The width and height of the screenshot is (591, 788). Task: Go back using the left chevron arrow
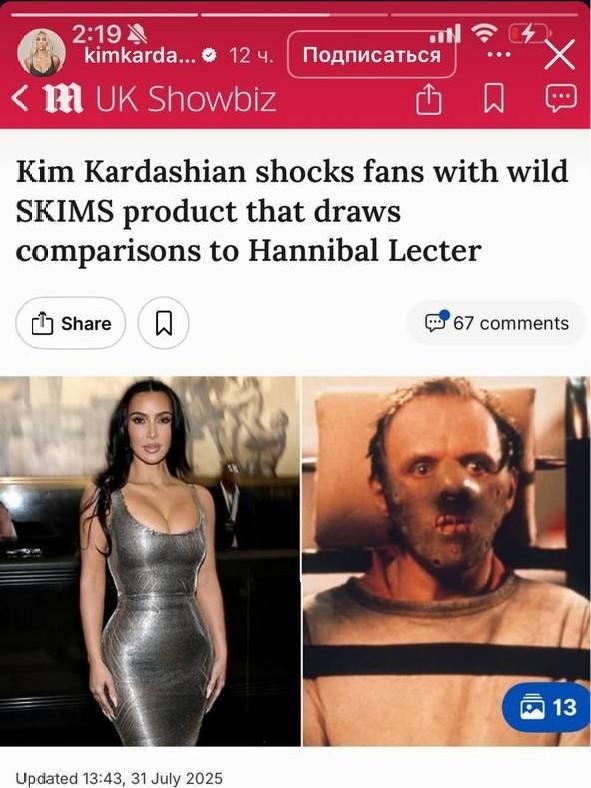(x=20, y=98)
